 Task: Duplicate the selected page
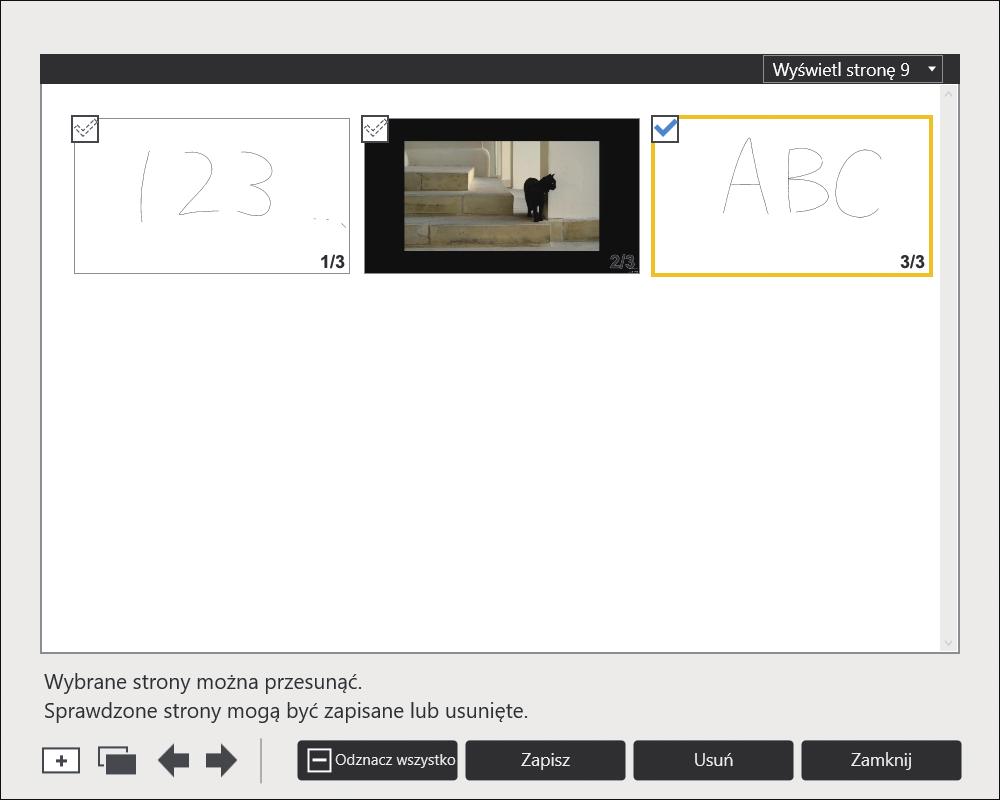point(117,760)
